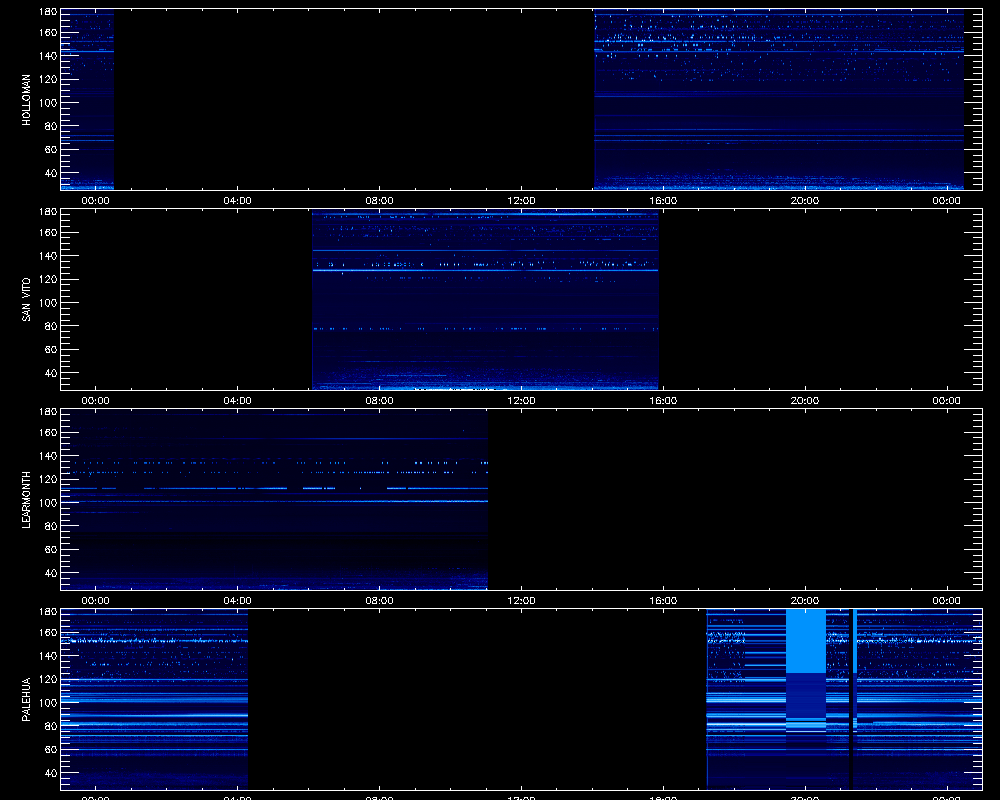Select the 120 frequency tick on San Vito axis
The height and width of the screenshot is (800, 1000).
click(x=48, y=279)
